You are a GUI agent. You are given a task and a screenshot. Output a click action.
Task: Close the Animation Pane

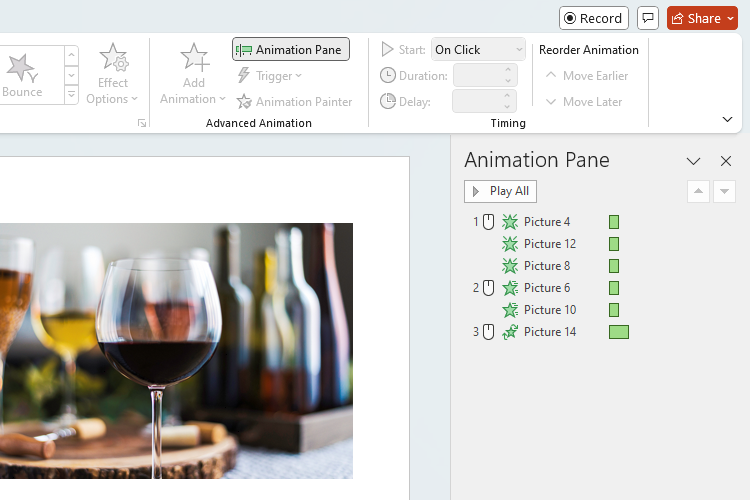pos(726,161)
